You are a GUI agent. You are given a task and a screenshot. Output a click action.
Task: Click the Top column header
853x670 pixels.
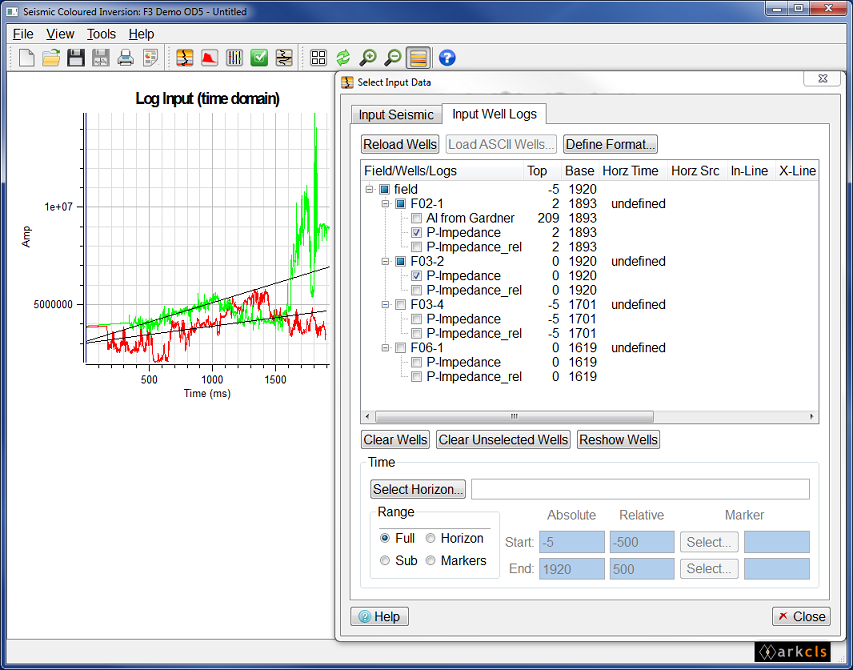542,171
